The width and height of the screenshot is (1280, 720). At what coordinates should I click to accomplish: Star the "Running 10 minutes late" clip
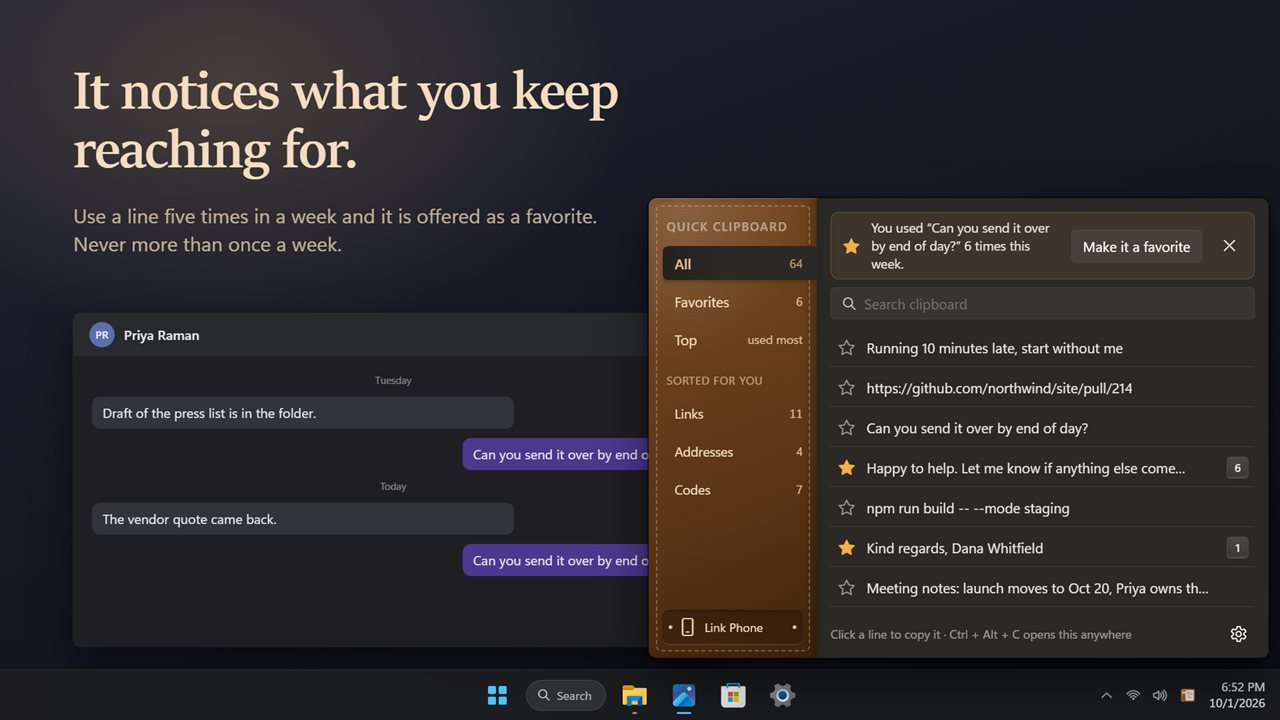coord(847,348)
